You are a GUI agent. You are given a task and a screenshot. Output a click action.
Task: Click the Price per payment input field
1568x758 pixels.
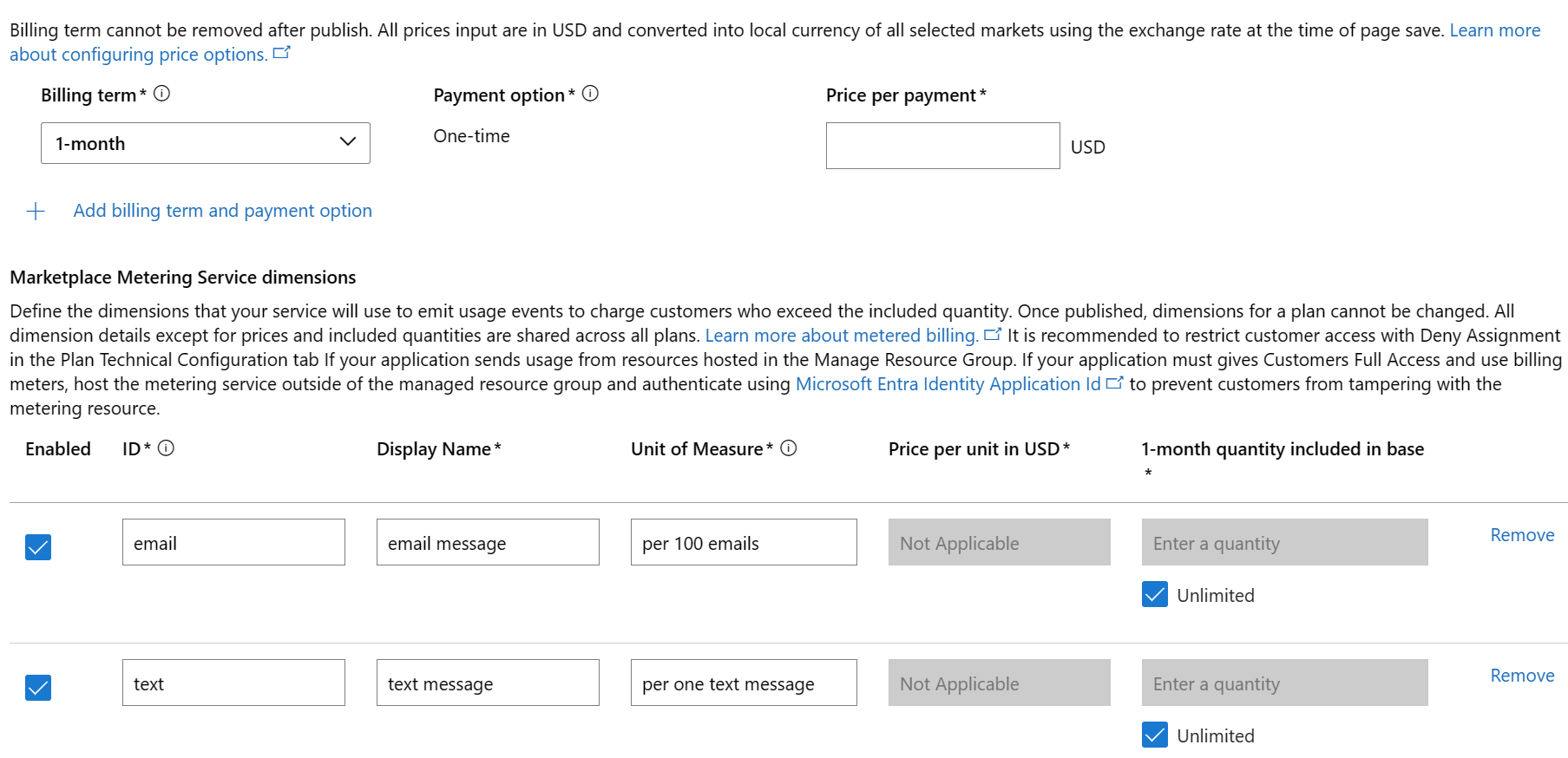[x=942, y=146]
